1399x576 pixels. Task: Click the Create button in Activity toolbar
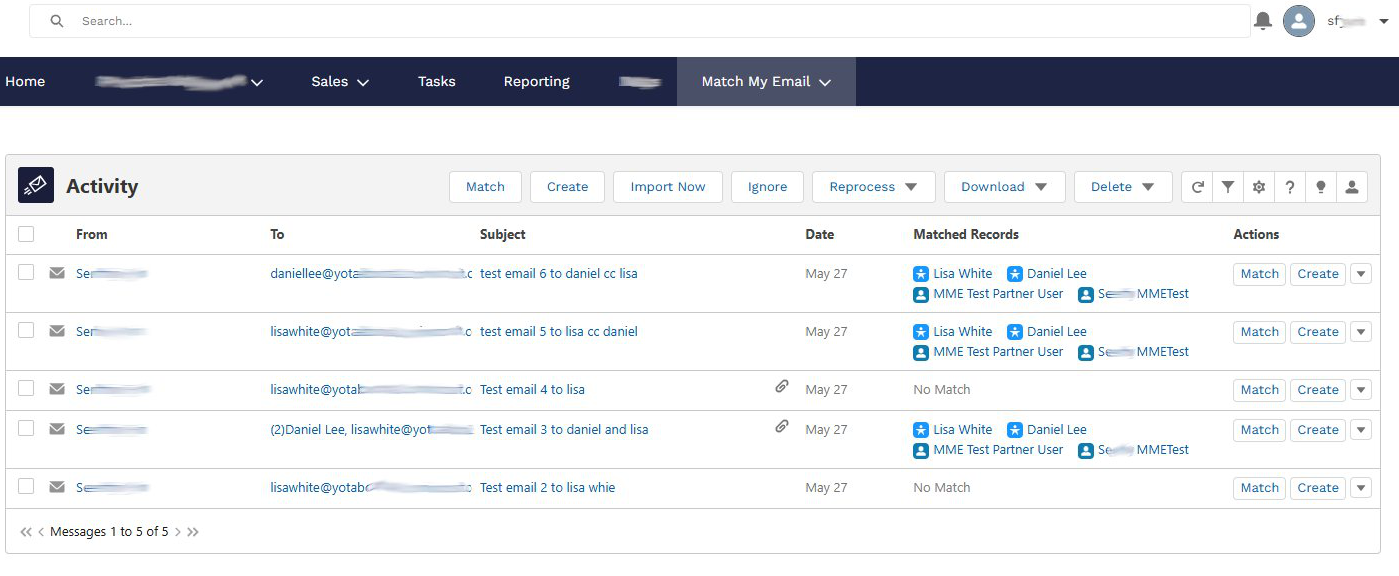coord(567,187)
